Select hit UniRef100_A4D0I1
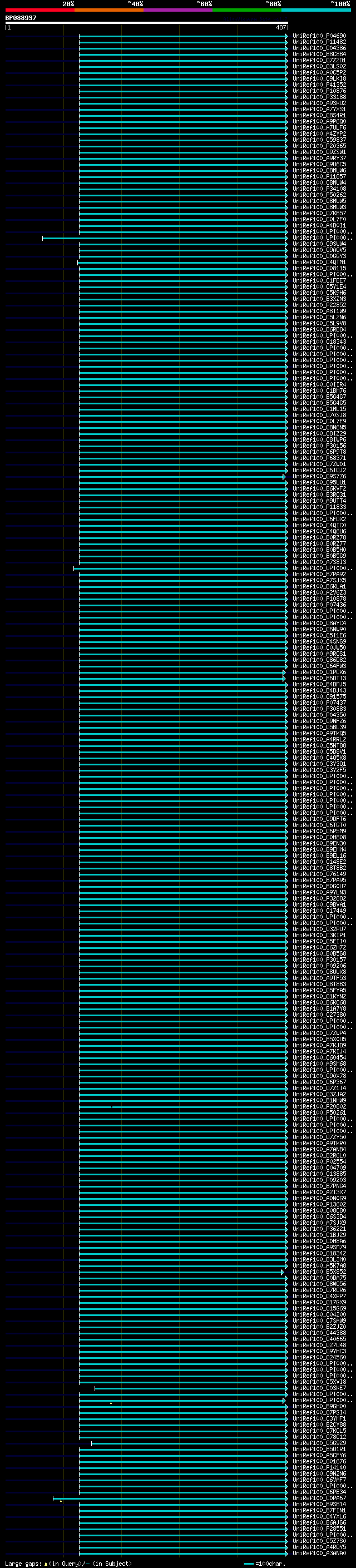The height and width of the screenshot is (1568, 356). tap(319, 225)
